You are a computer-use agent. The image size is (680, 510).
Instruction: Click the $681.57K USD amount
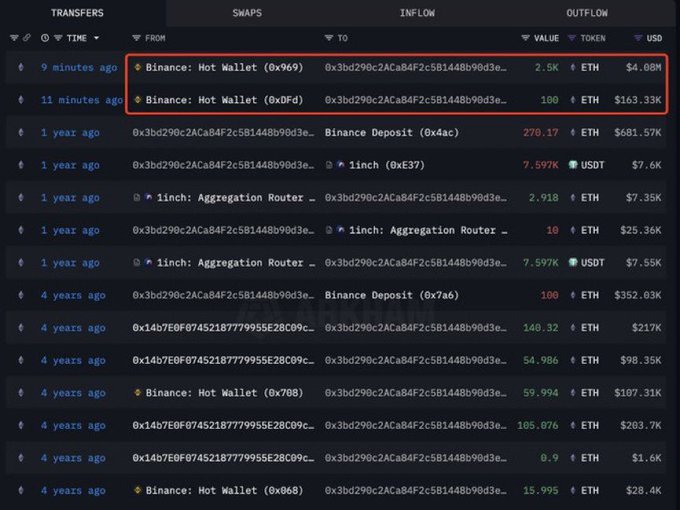[x=638, y=132]
